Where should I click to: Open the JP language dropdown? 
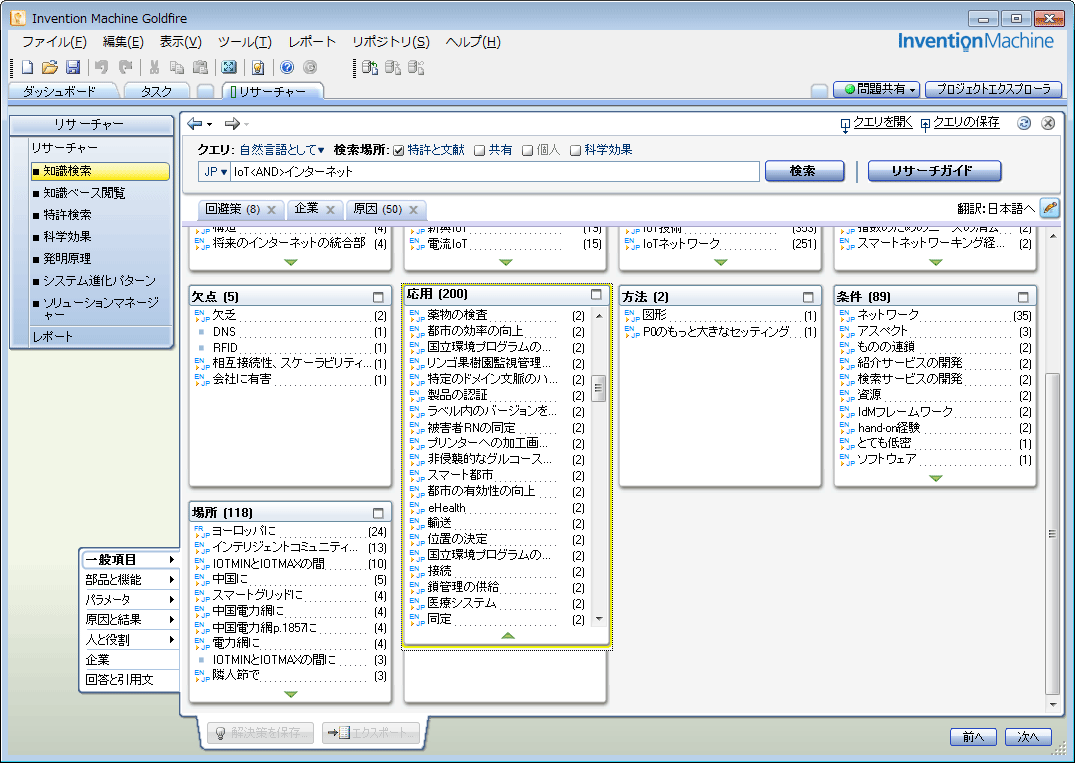pos(215,171)
